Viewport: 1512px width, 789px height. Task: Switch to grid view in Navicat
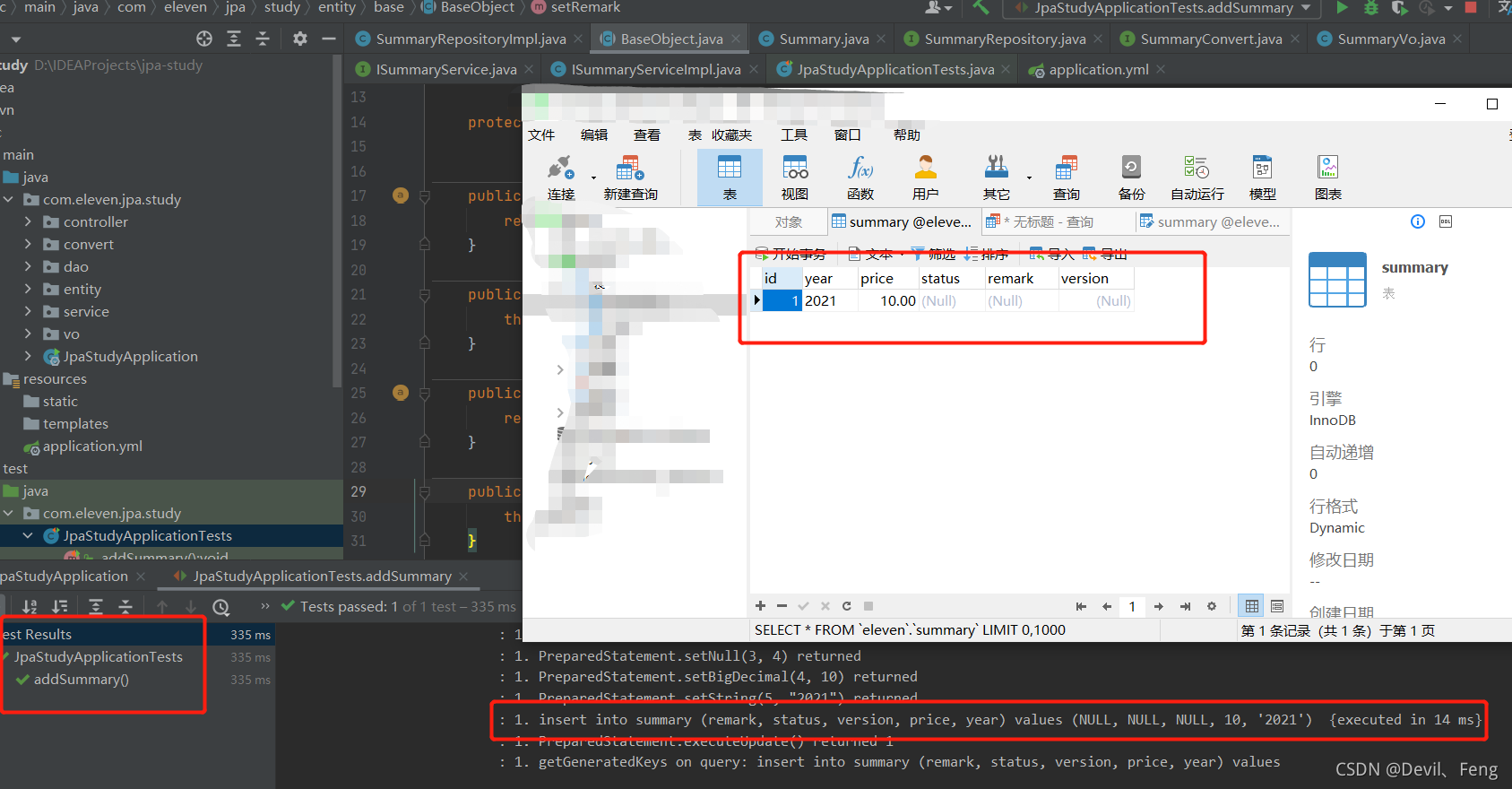(1252, 607)
